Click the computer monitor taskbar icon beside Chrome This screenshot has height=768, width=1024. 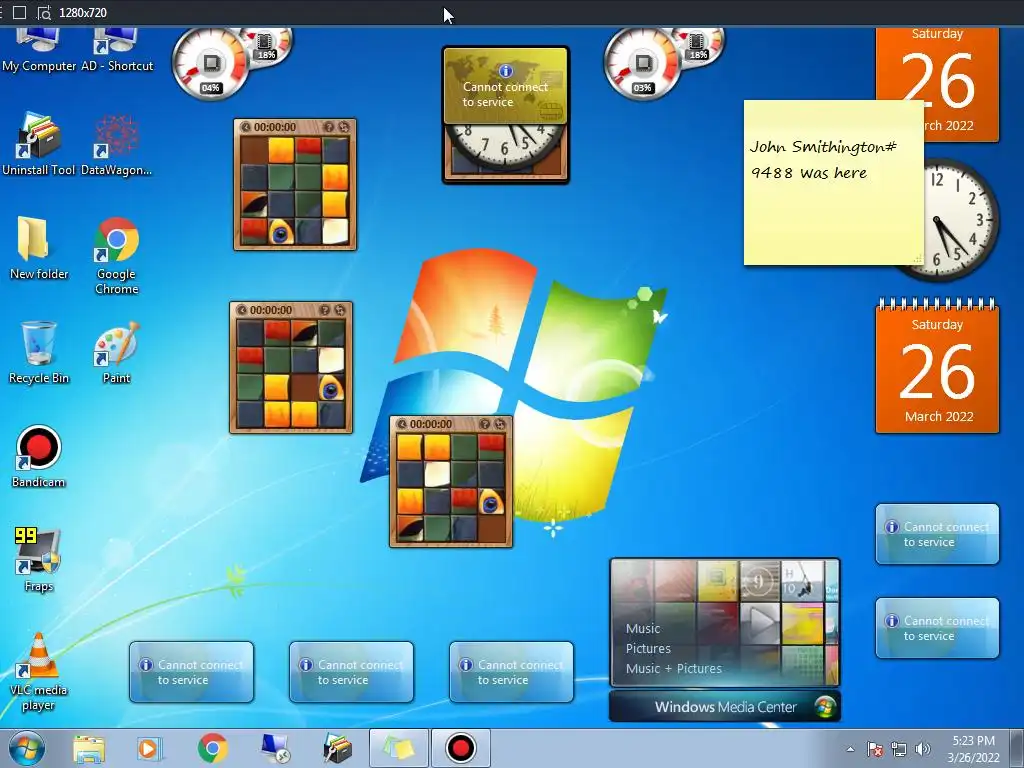274,748
